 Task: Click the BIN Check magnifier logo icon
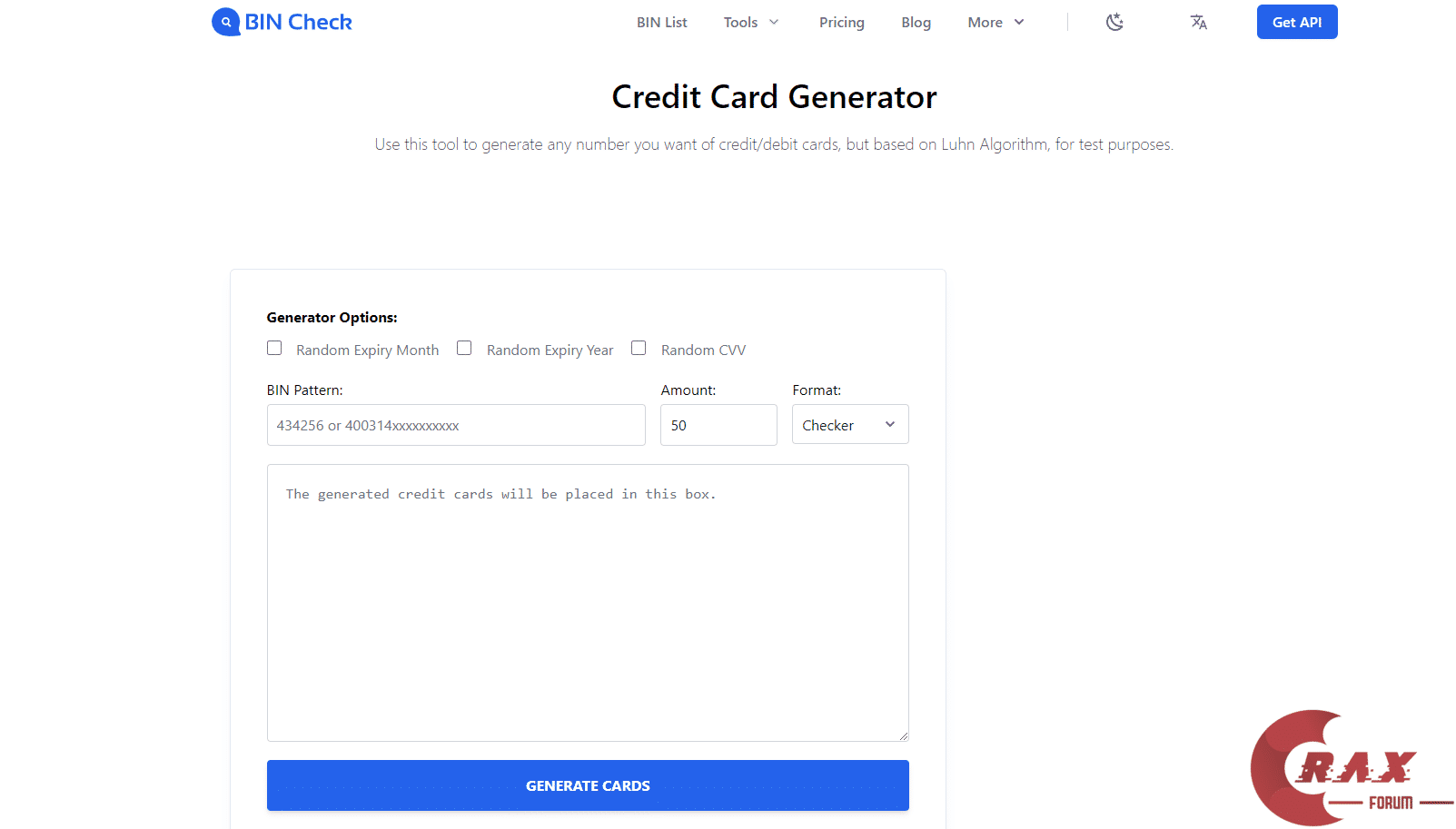[226, 22]
